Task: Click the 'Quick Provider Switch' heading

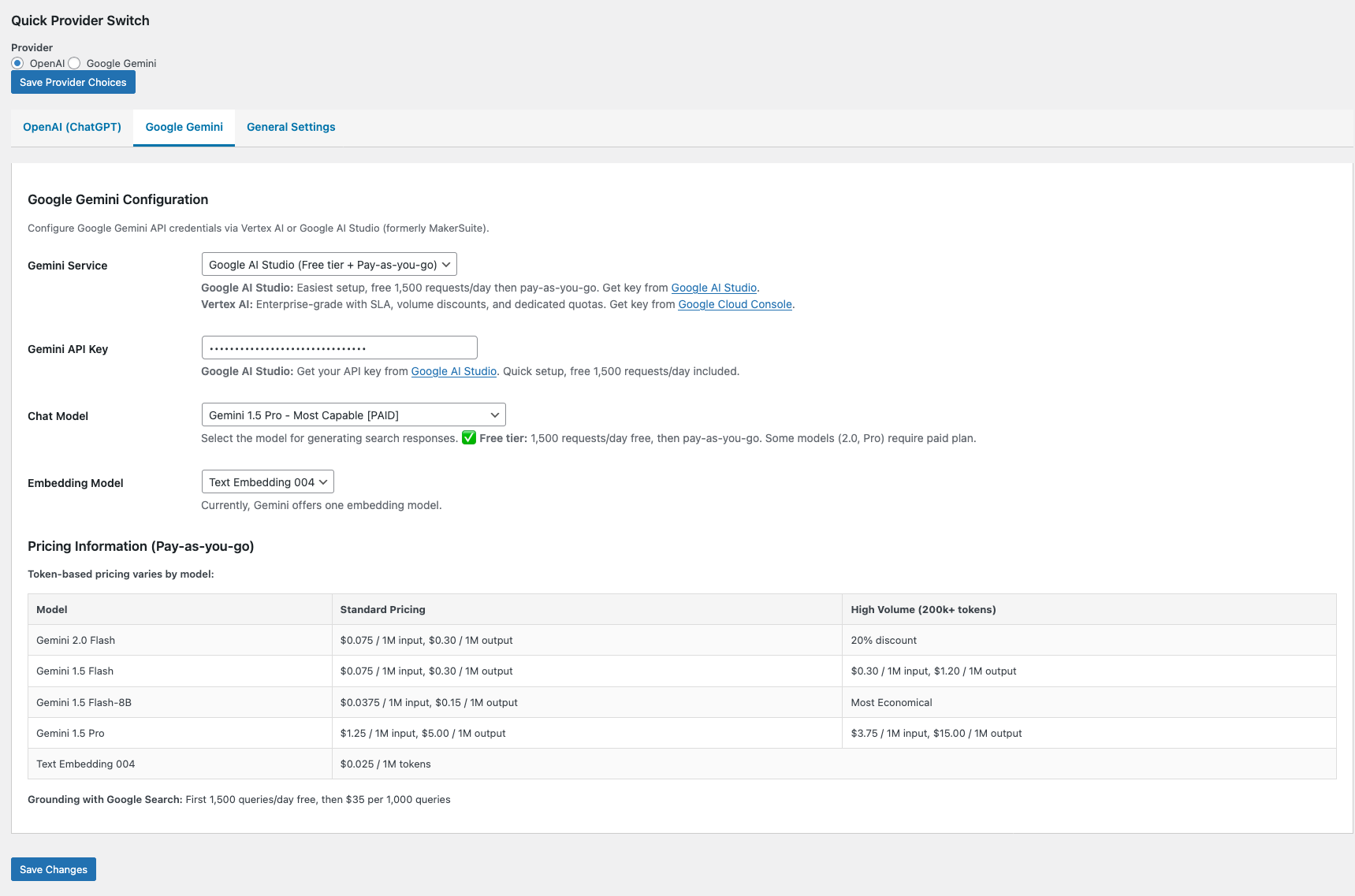Action: coord(80,20)
